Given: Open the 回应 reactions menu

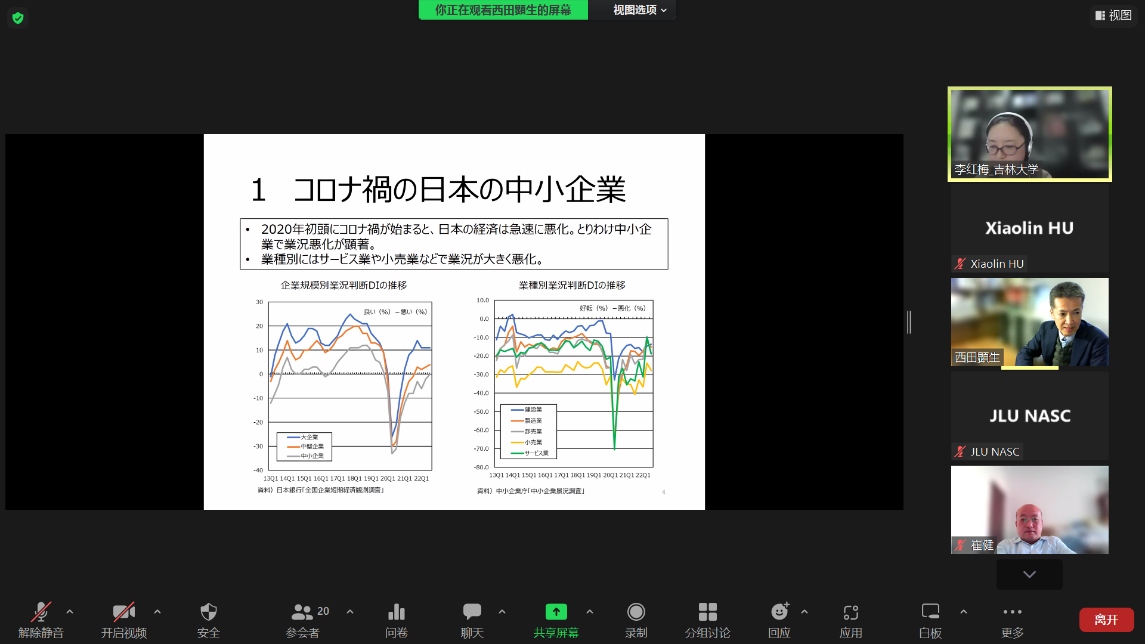Looking at the screenshot, I should coord(779,619).
